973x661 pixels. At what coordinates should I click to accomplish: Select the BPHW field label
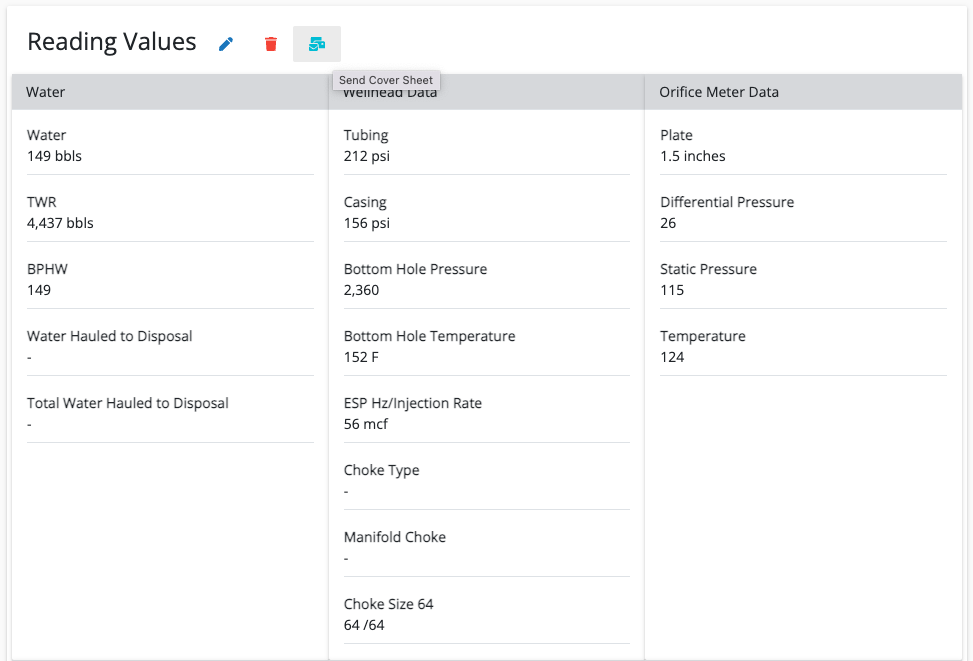click(47, 269)
